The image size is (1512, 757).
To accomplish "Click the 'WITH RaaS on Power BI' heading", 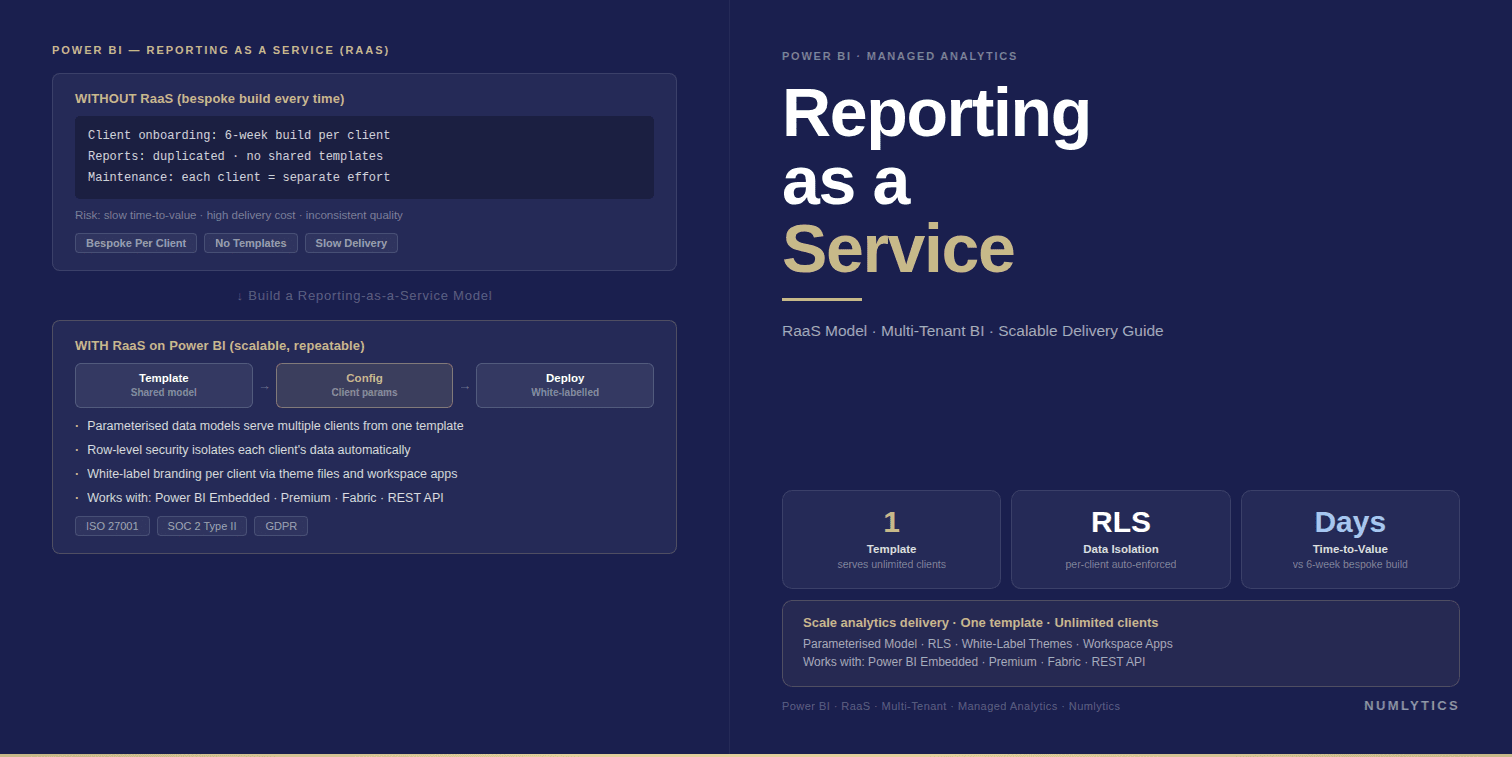I will [220, 346].
